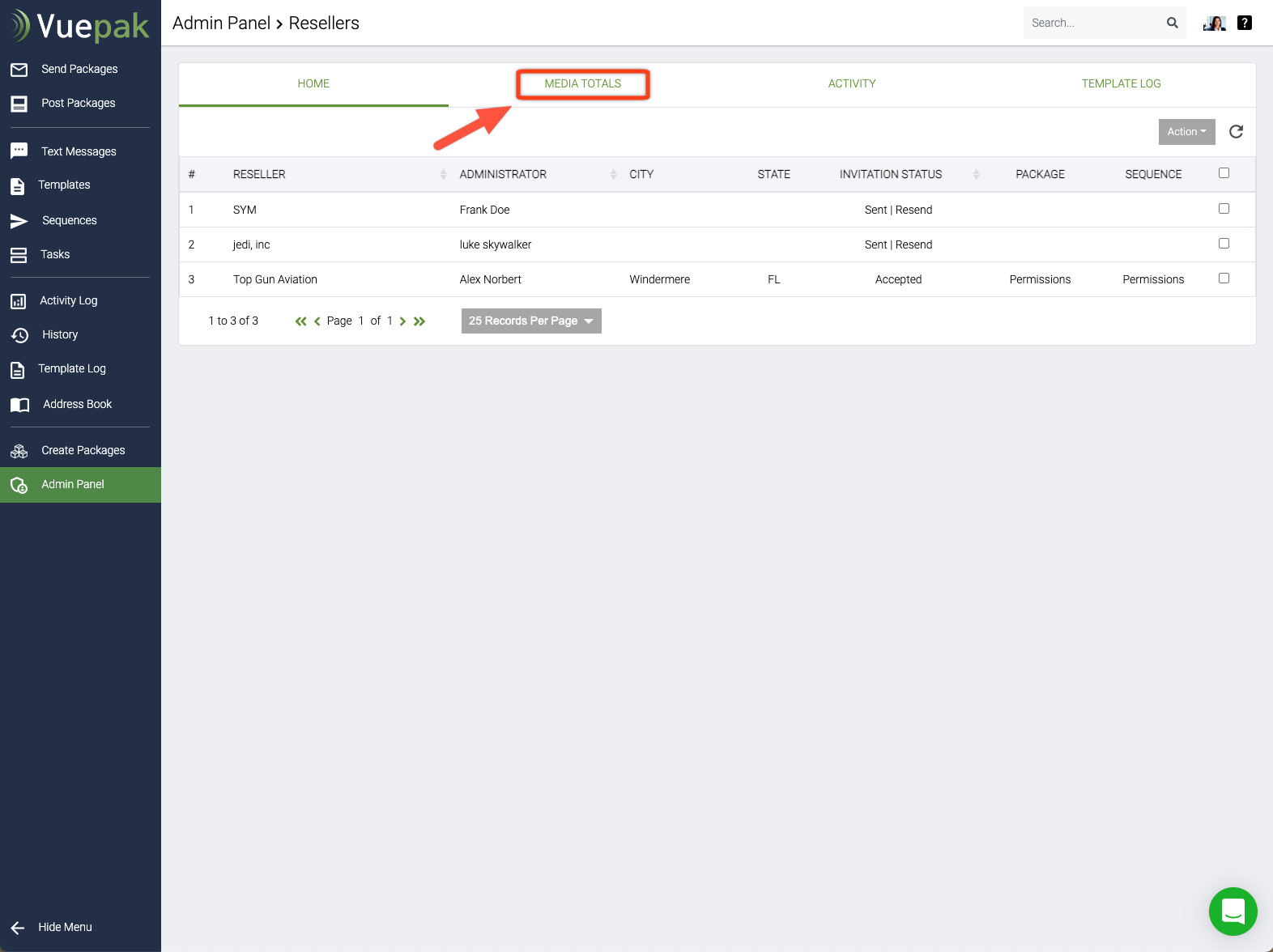
Task: Click Permissions link under Package column
Action: click(1040, 279)
